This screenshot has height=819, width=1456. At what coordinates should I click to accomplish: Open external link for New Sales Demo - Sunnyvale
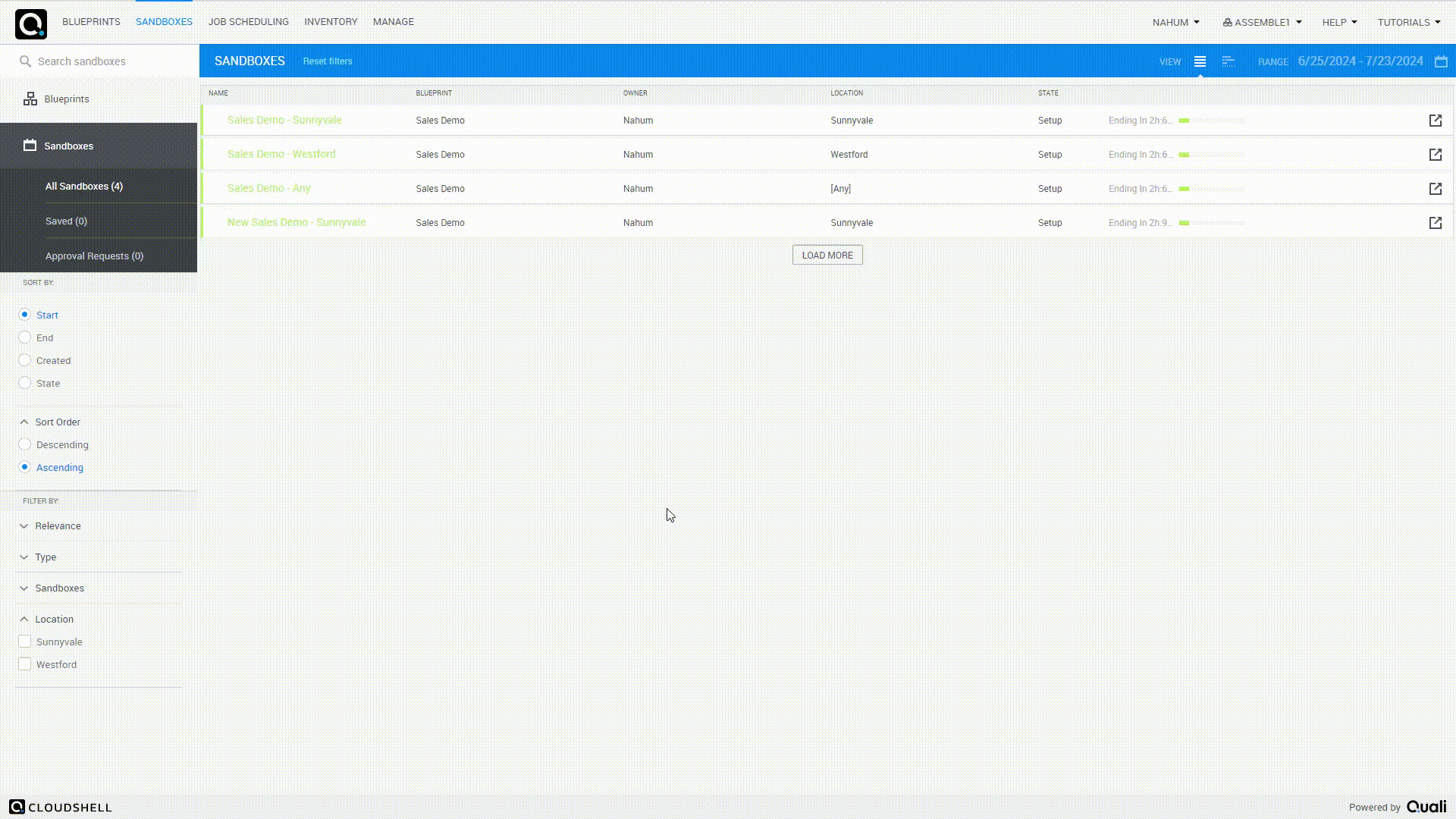pos(1436,222)
